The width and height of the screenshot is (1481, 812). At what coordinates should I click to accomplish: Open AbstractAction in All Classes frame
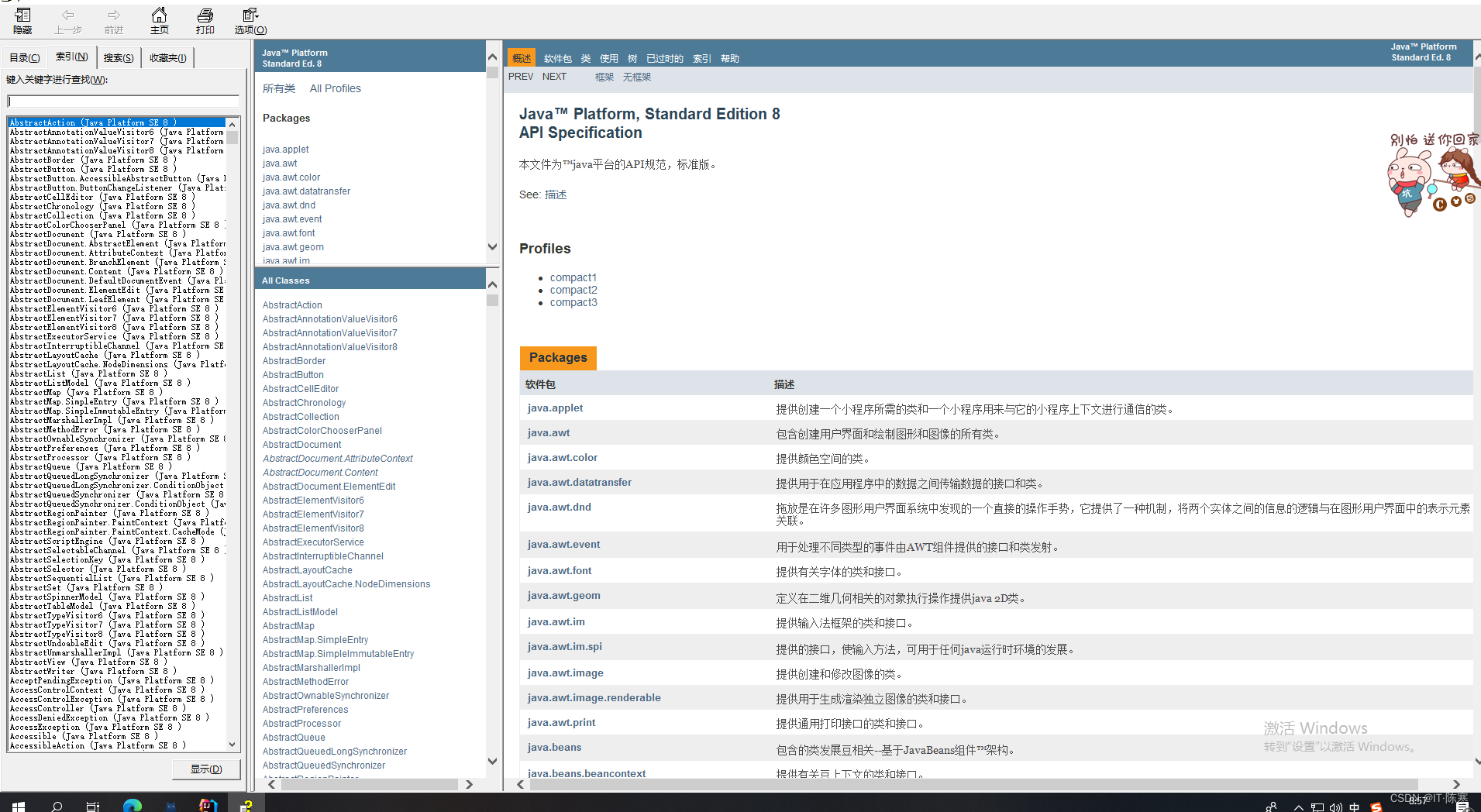(x=292, y=305)
